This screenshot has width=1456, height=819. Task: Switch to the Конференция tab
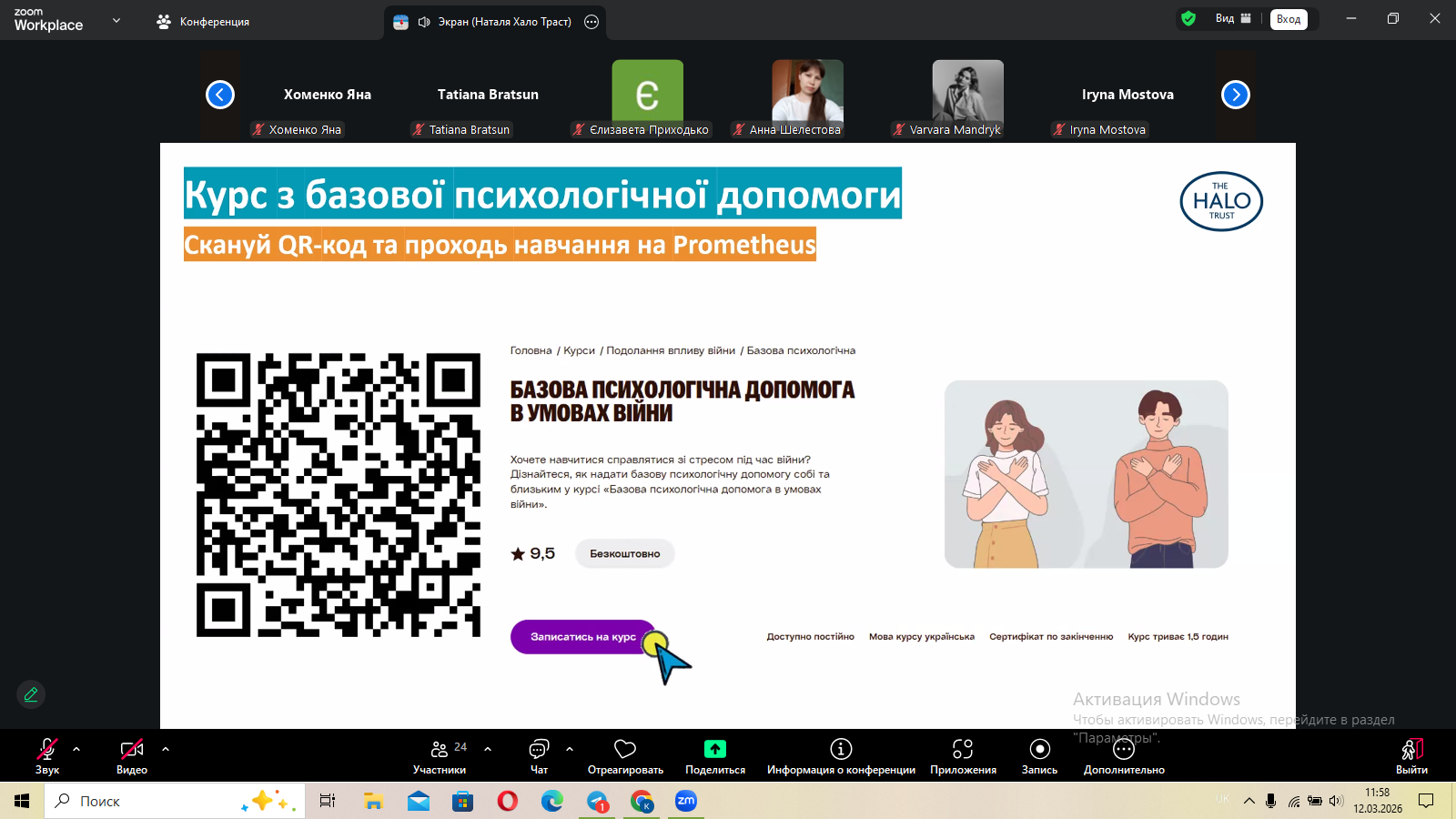tap(204, 22)
